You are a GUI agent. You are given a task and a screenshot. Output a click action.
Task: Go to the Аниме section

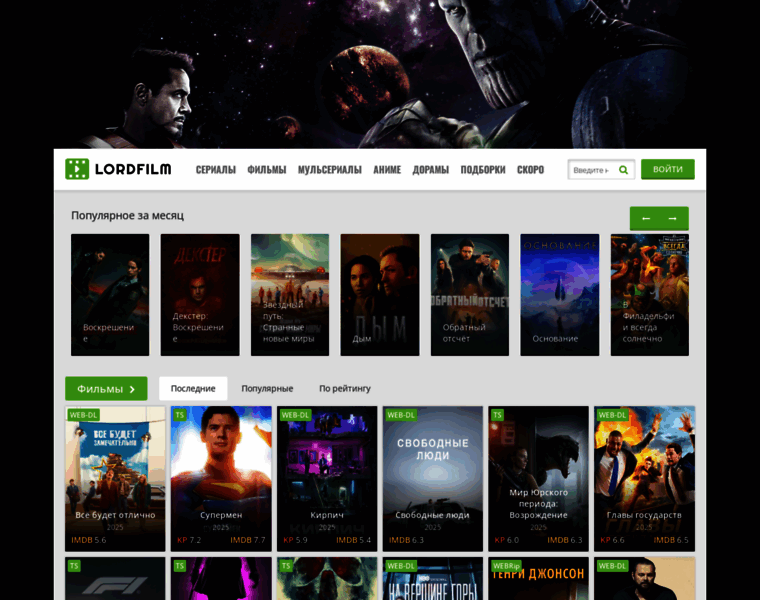pyautogui.click(x=387, y=170)
